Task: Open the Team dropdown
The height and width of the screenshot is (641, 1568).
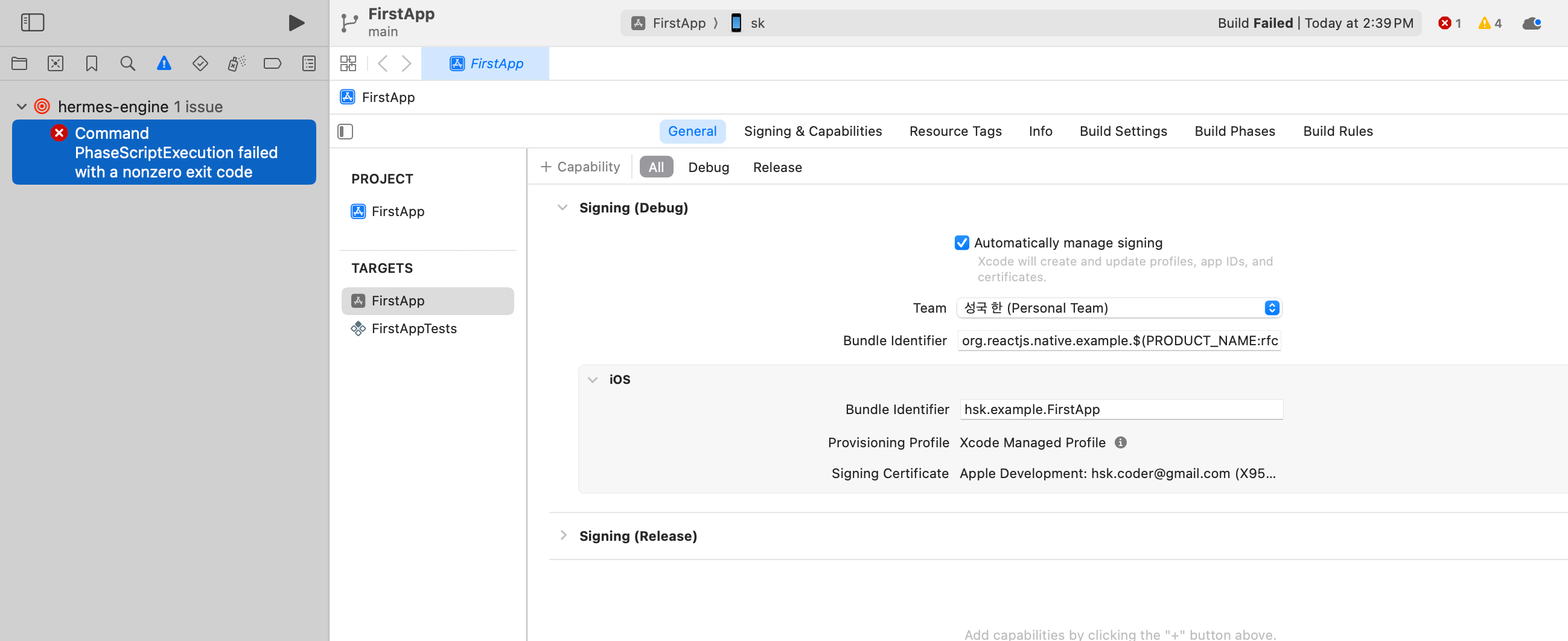Action: (x=1119, y=308)
